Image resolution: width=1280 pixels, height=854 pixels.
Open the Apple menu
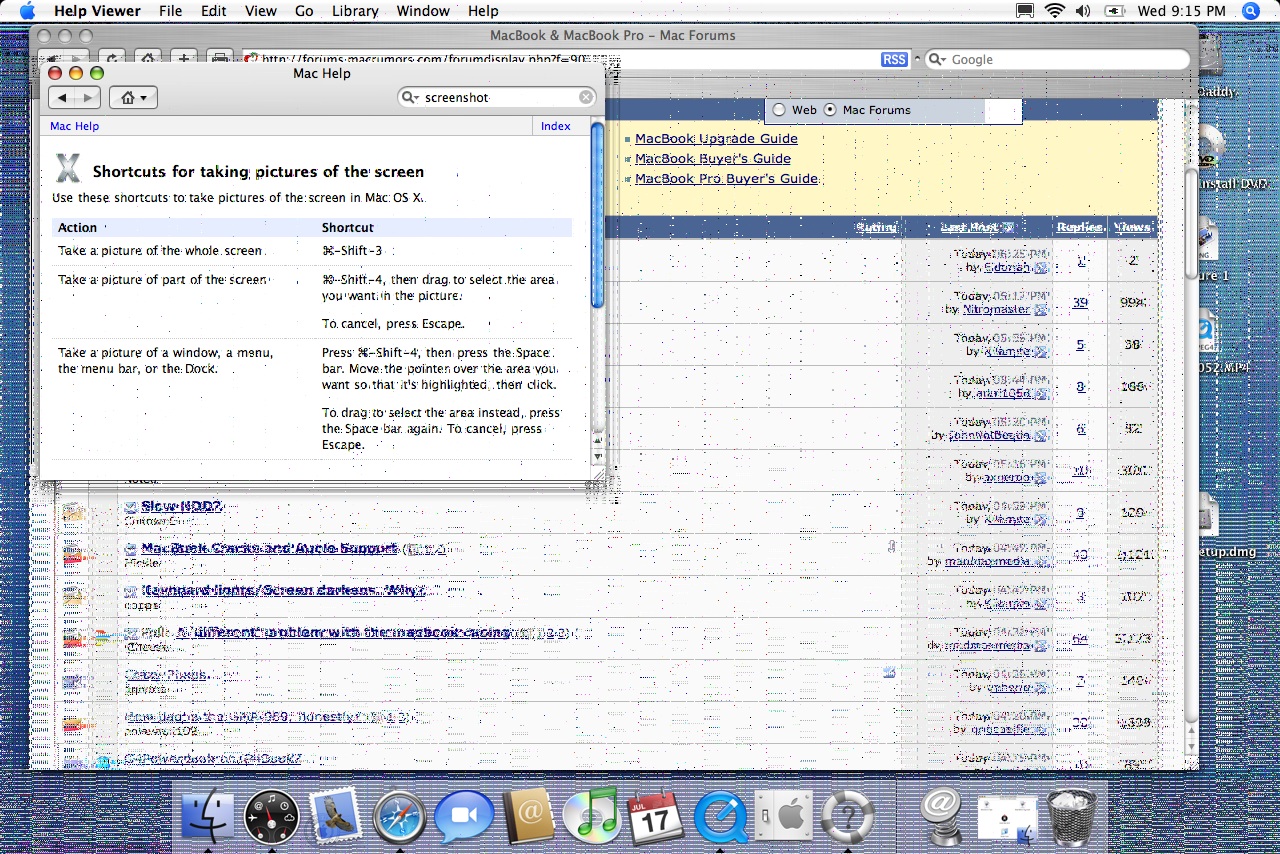click(27, 11)
